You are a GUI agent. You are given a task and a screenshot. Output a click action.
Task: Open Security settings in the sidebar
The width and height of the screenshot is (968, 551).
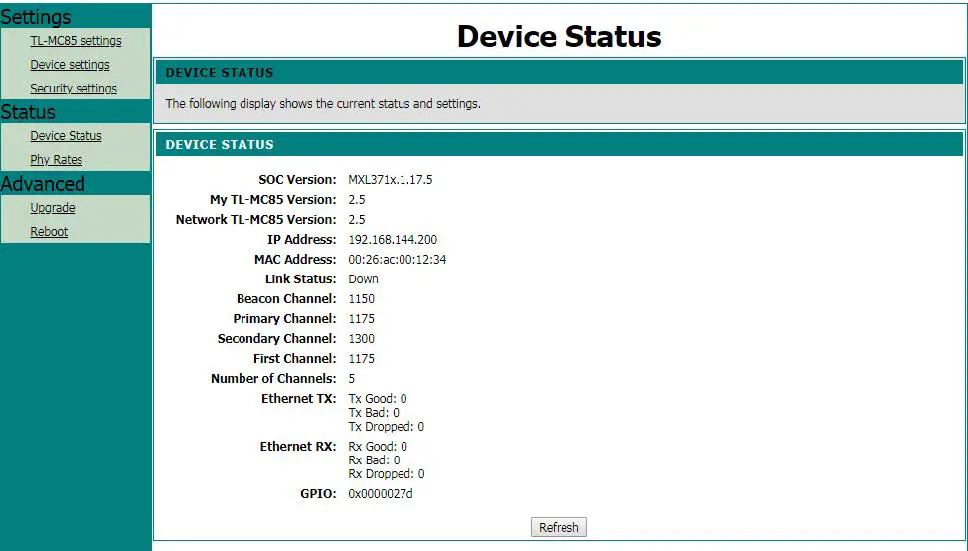click(73, 89)
